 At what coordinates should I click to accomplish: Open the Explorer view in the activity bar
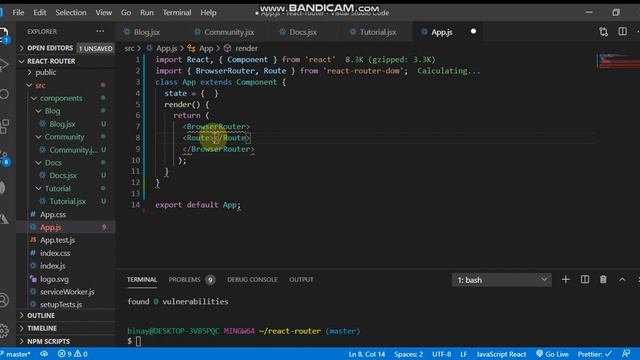[4, 35]
